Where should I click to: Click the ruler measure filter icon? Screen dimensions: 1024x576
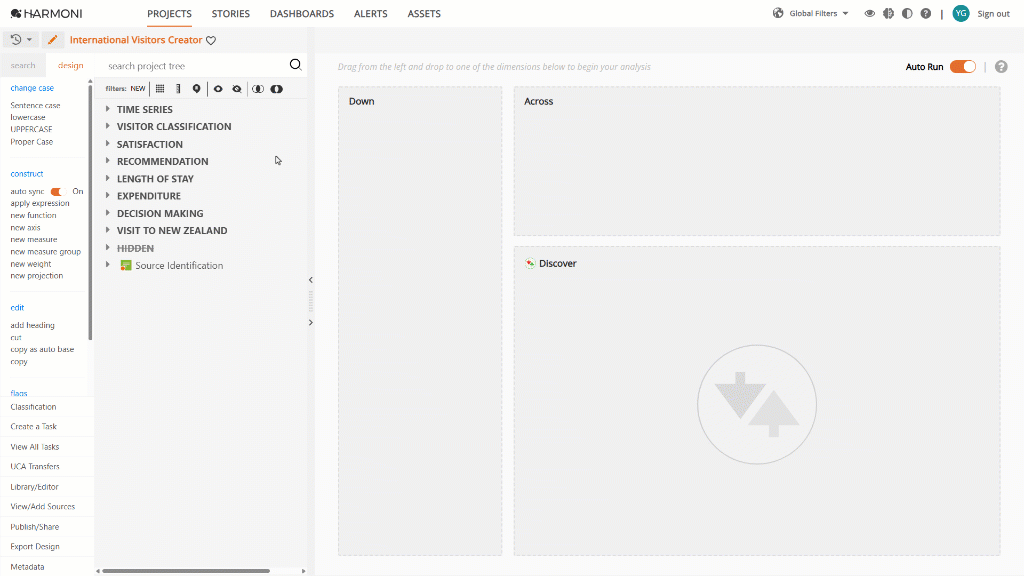click(x=178, y=89)
